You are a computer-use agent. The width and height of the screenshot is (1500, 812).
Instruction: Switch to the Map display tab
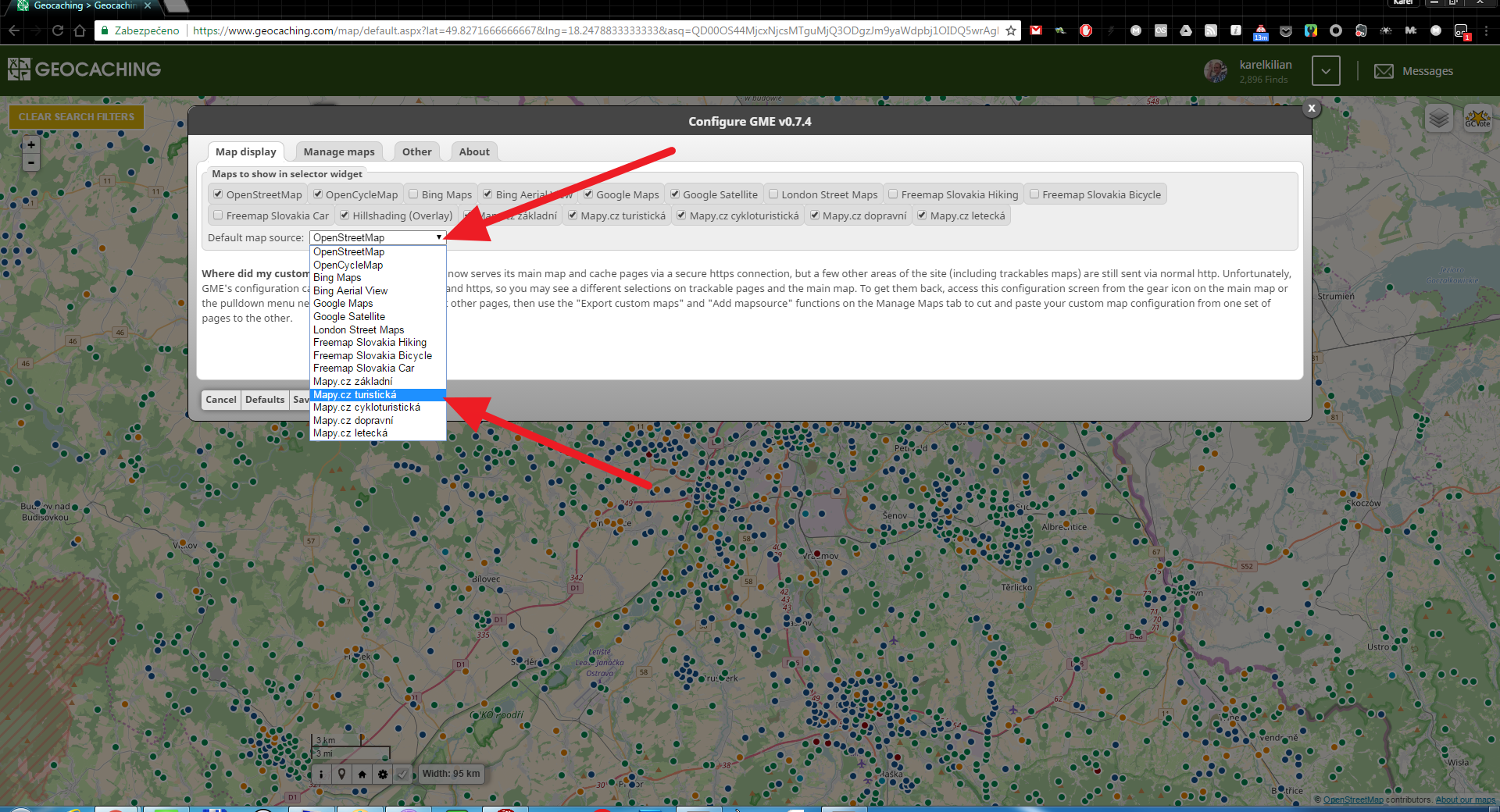(246, 151)
